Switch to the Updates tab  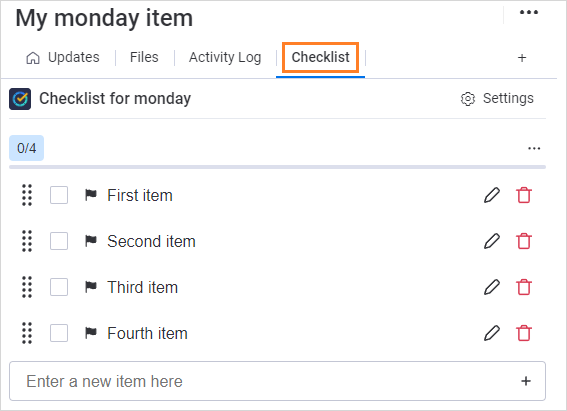[63, 57]
